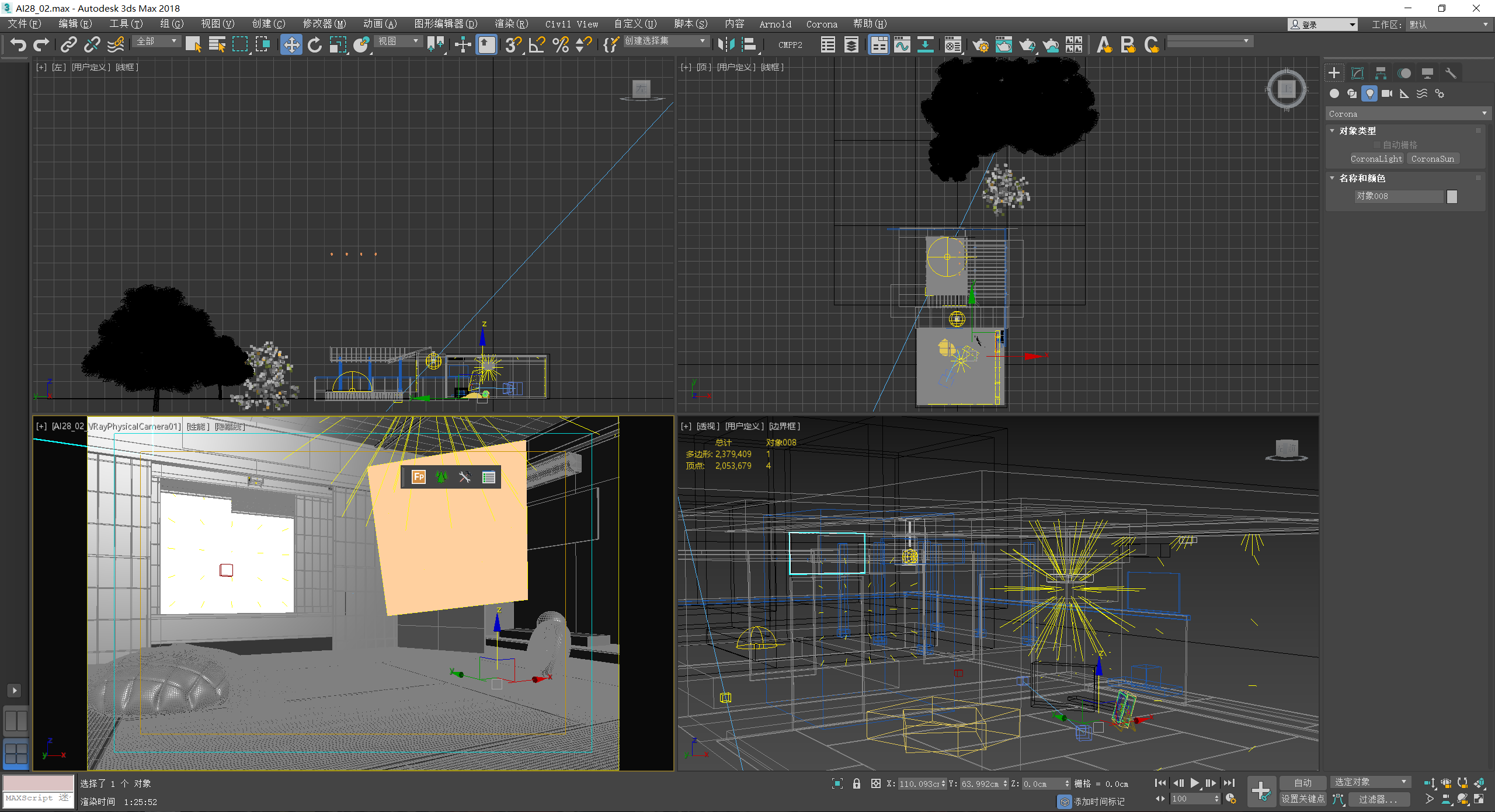Toggle the Ribbon display button
This screenshot has height=812, width=1495.
coord(878,44)
